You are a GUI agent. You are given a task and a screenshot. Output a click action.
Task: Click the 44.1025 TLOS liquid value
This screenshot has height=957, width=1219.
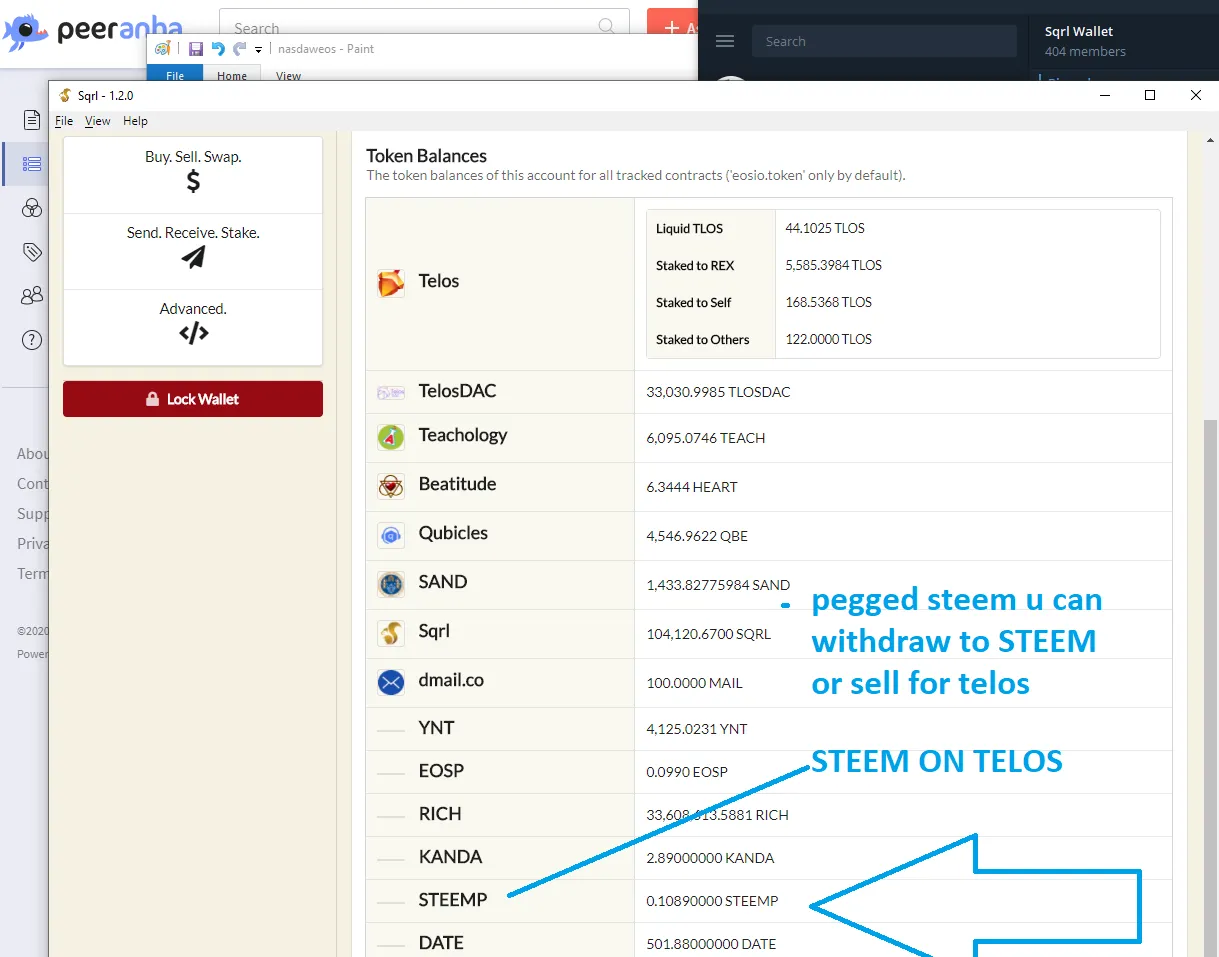point(825,228)
